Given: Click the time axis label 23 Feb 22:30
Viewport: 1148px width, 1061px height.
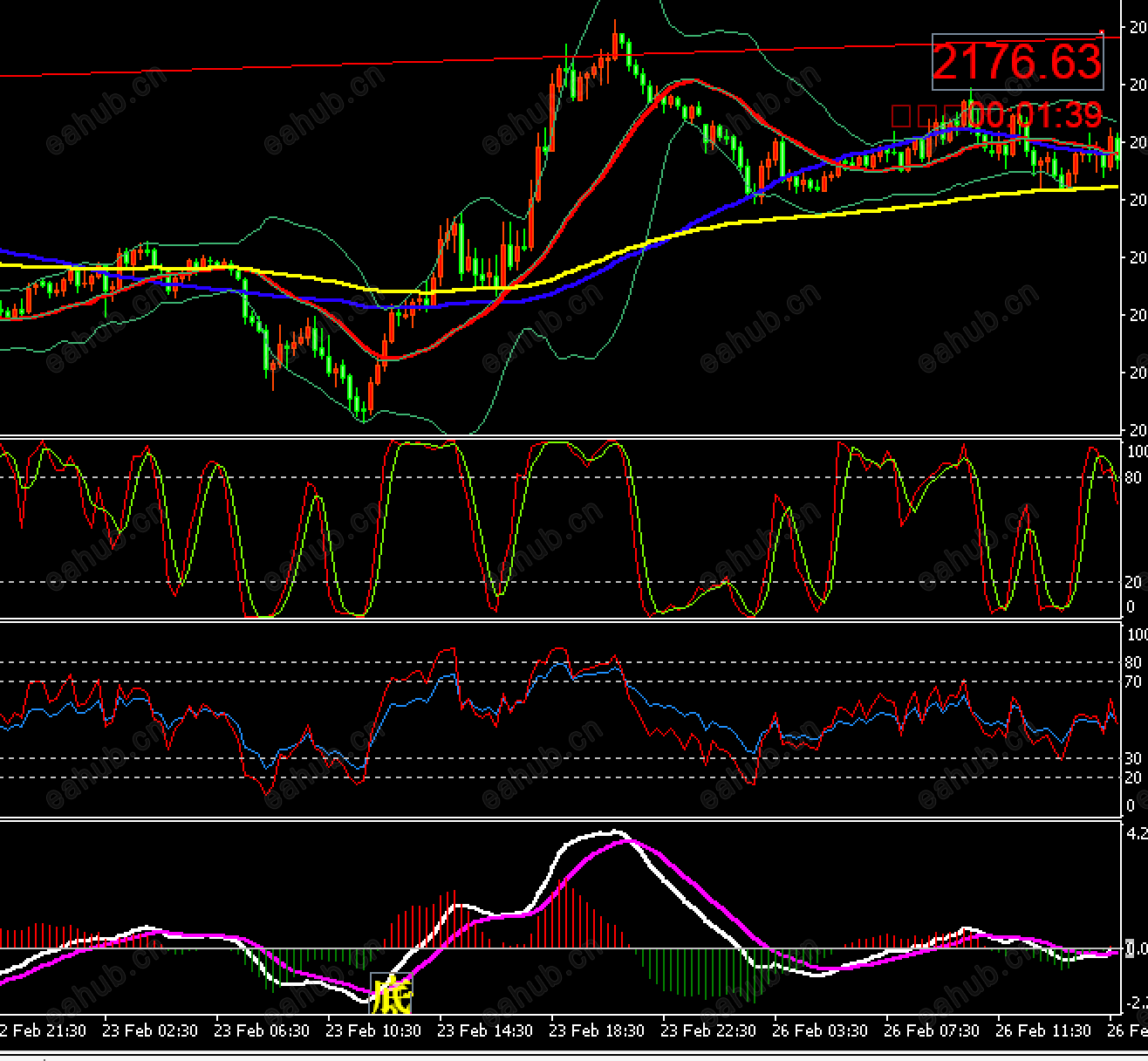Looking at the screenshot, I should 708,1030.
